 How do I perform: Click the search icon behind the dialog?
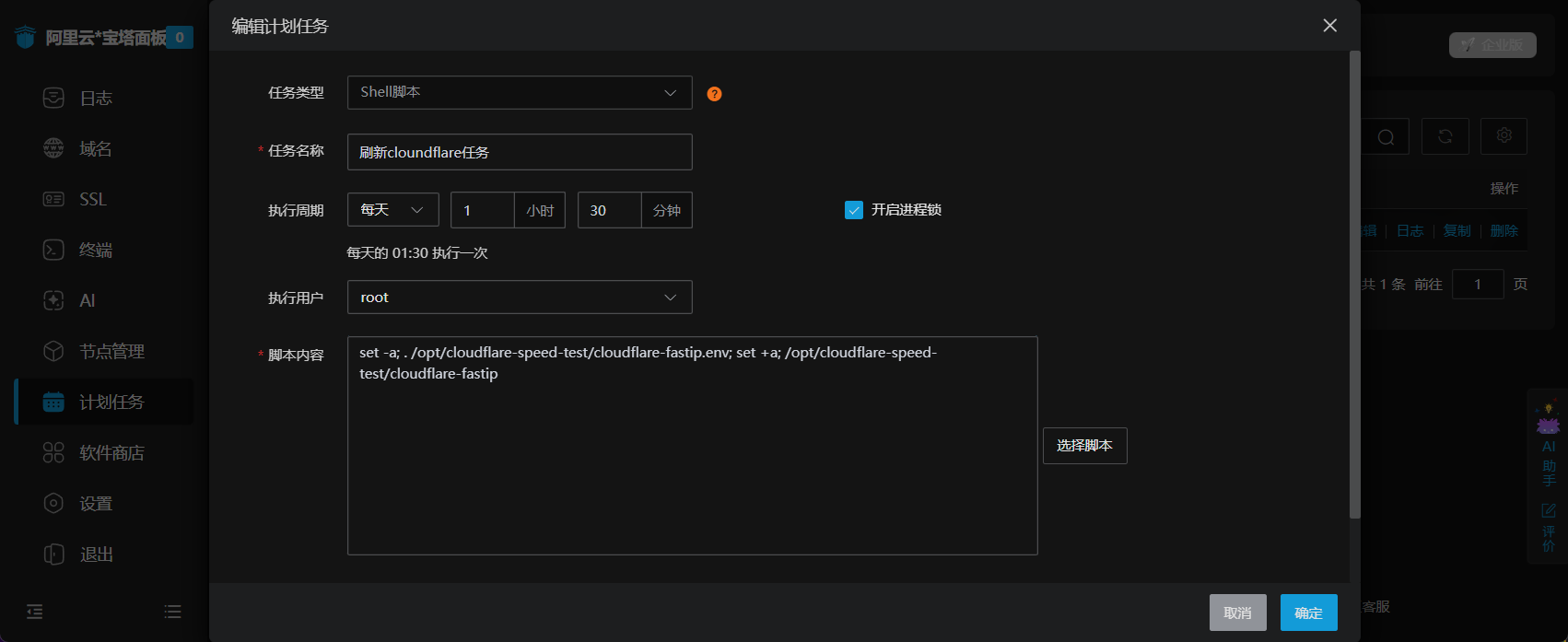click(1386, 136)
